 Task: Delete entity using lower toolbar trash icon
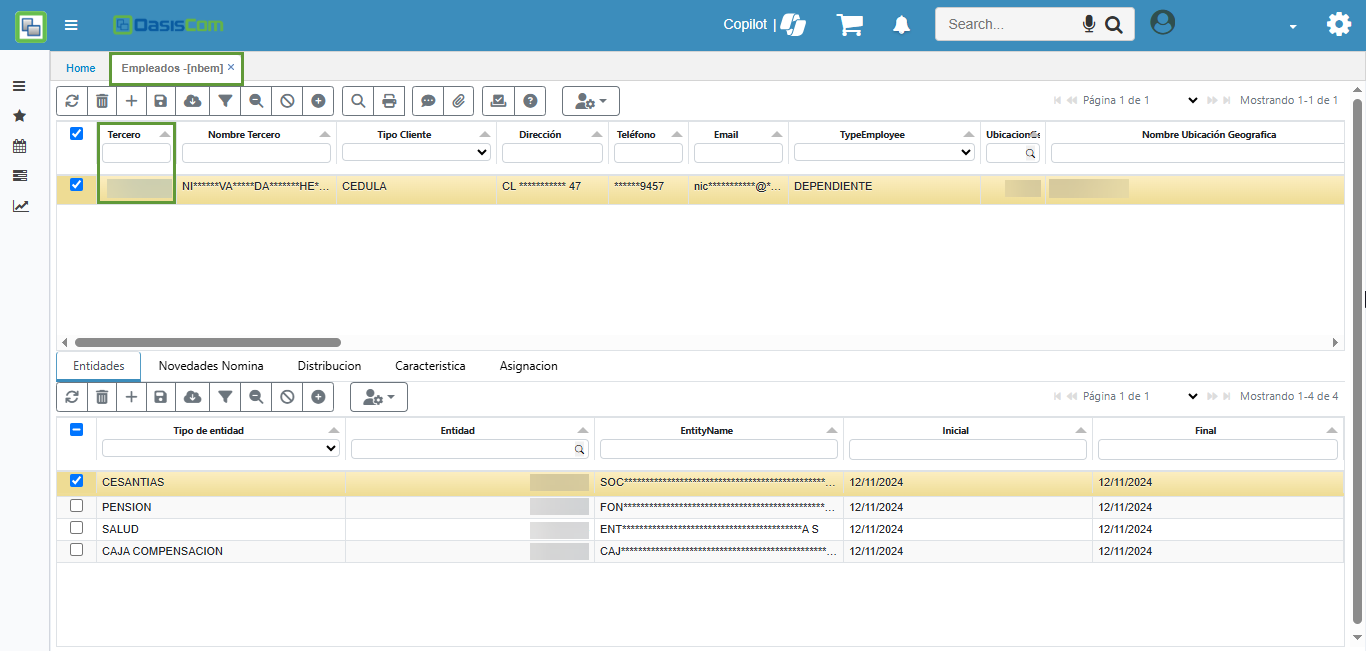pyautogui.click(x=102, y=397)
